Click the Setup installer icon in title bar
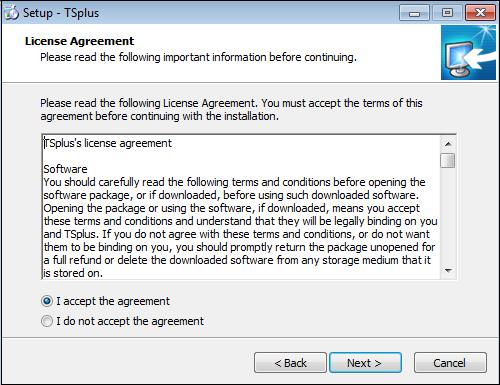500x385 pixels. coord(11,13)
